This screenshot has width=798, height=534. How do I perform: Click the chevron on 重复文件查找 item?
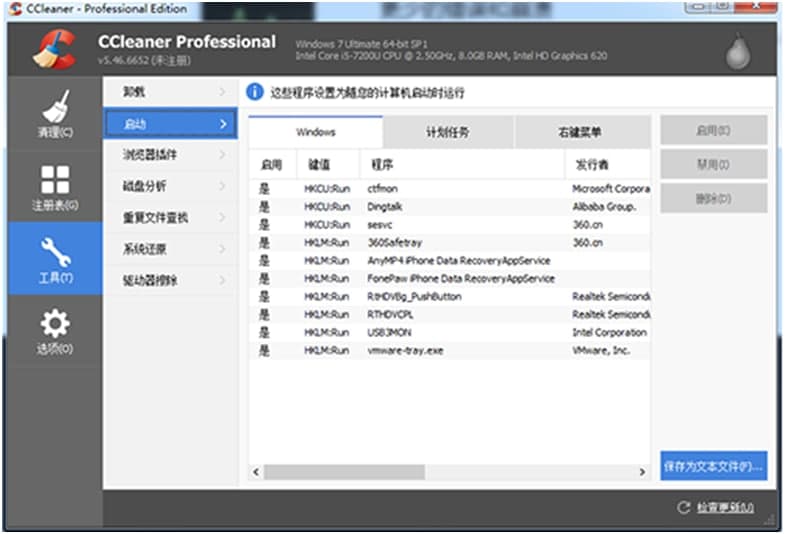point(222,217)
